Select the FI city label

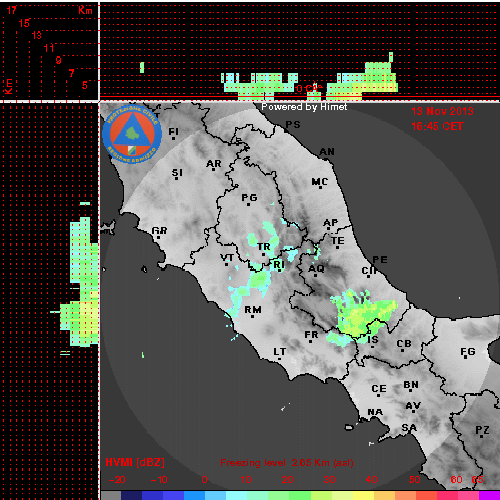(173, 132)
